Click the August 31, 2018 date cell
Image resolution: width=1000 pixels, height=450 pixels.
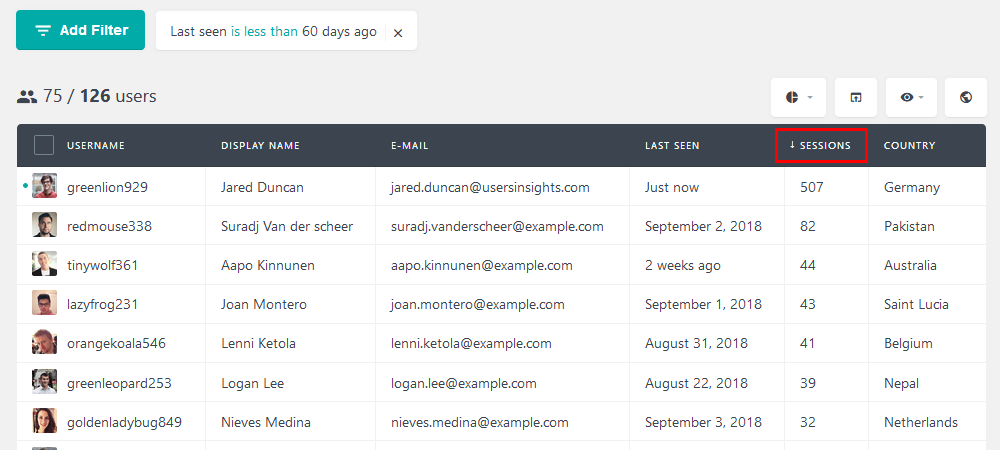coord(696,344)
